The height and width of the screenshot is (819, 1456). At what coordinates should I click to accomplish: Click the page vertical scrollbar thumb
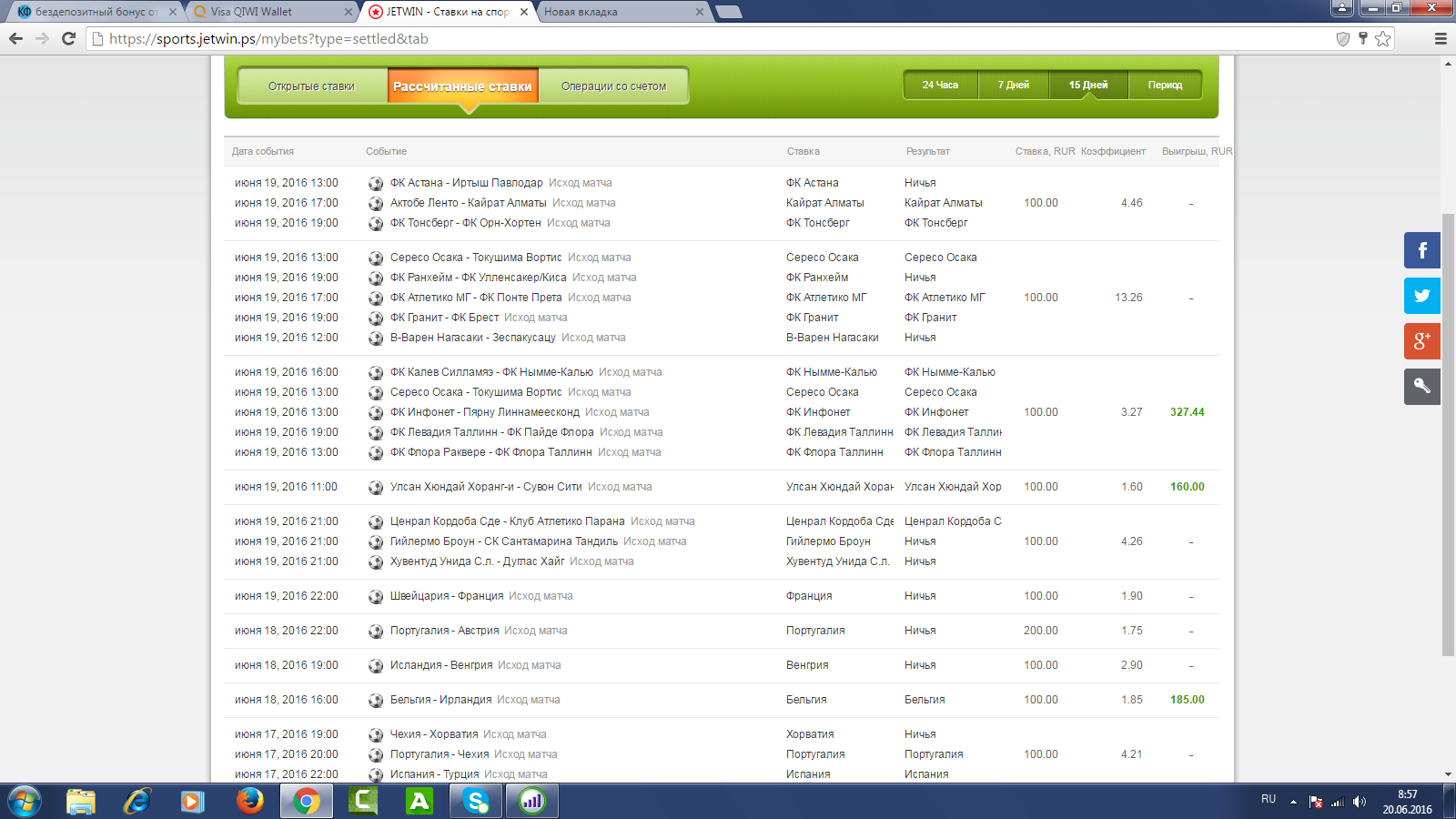tap(1448, 435)
